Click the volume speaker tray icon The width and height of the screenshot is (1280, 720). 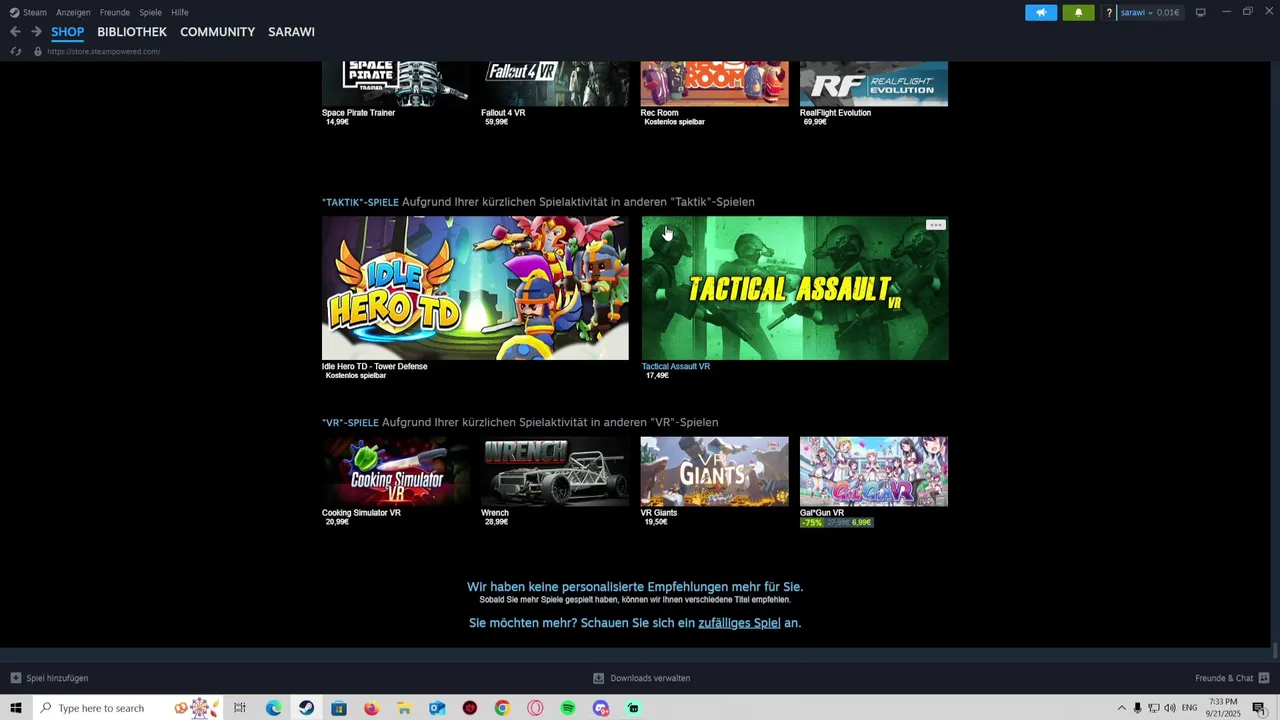coord(1170,708)
